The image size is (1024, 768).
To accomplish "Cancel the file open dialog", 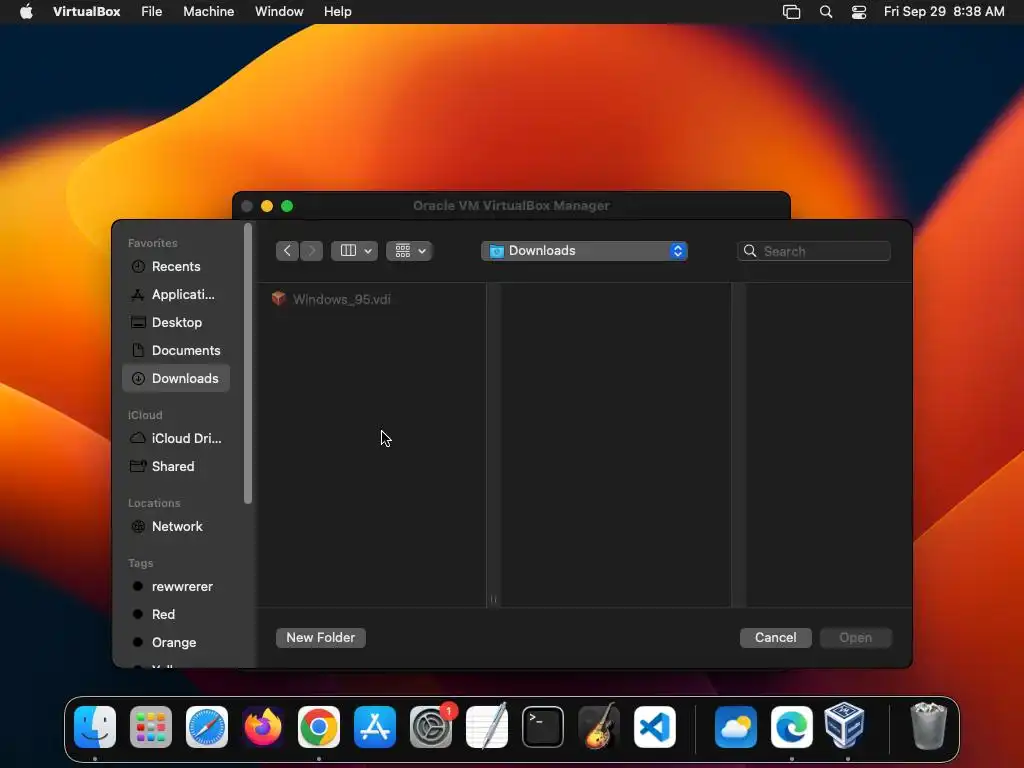I will [776, 637].
